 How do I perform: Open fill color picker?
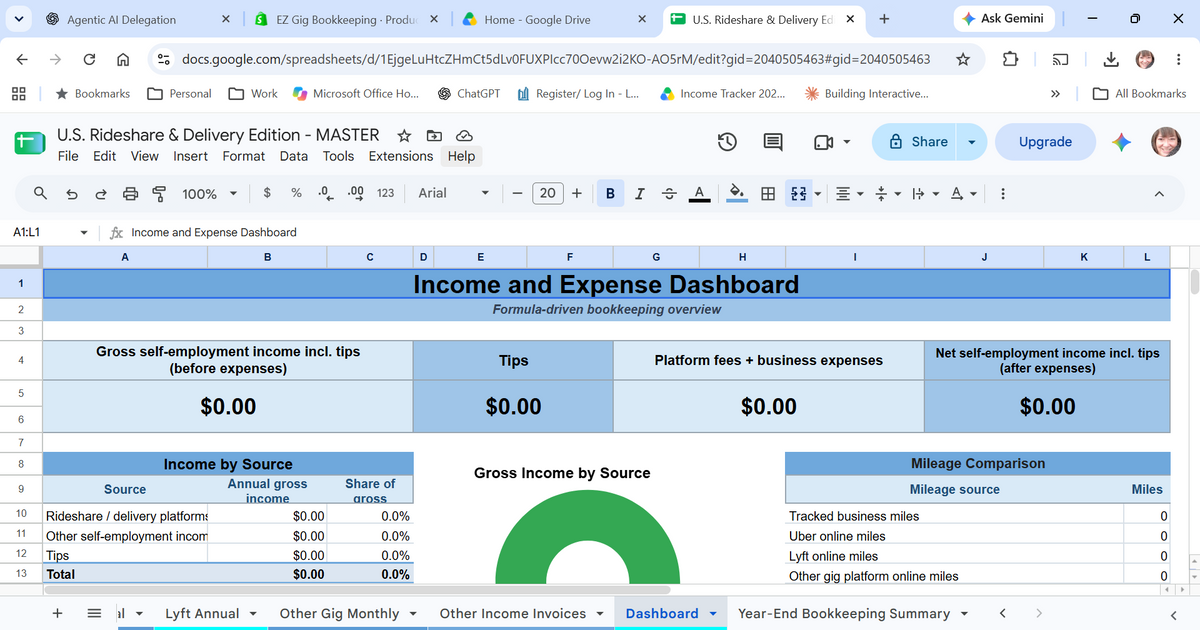[x=736, y=194]
